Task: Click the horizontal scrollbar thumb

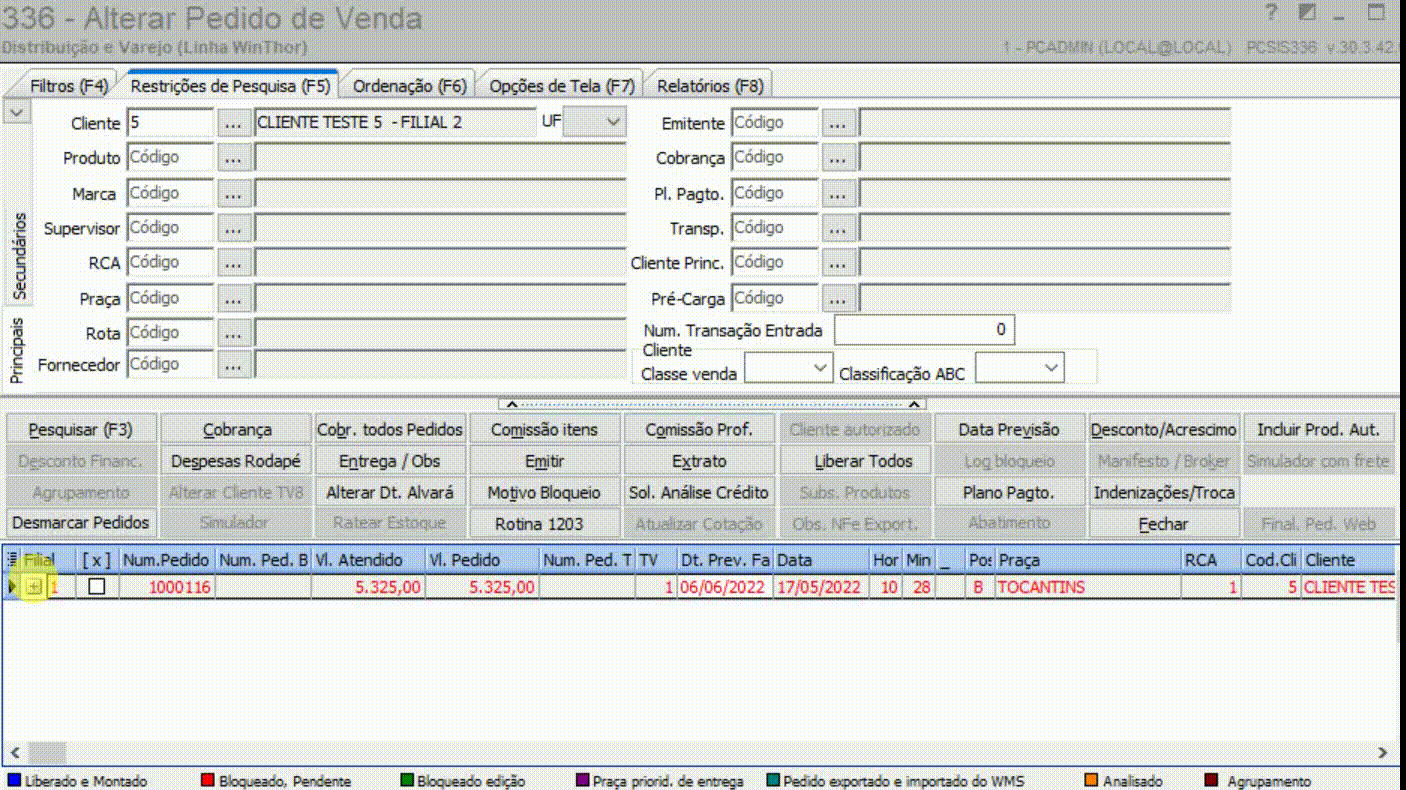Action: click(x=46, y=752)
